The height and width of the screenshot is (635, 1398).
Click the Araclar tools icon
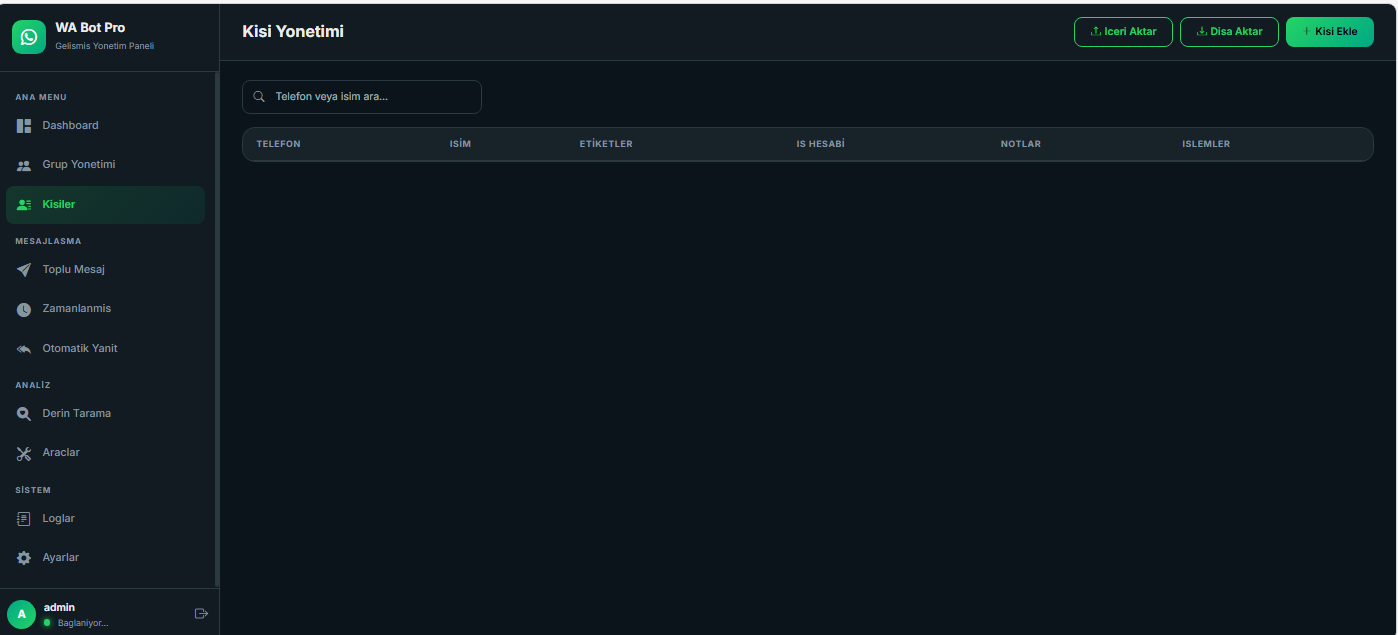click(x=24, y=453)
